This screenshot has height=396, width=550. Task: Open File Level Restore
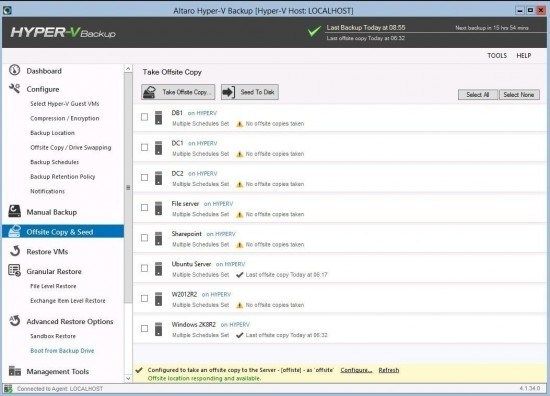coord(53,286)
